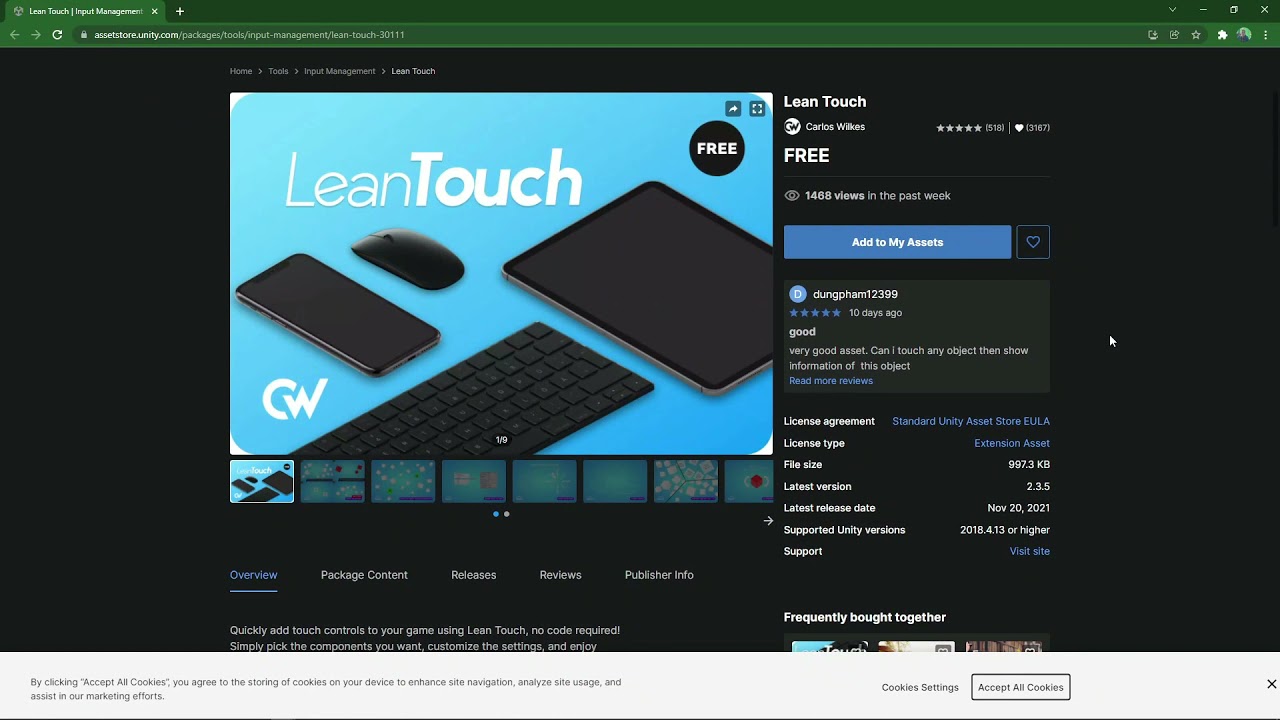Open the Releases tab

pos(473,575)
